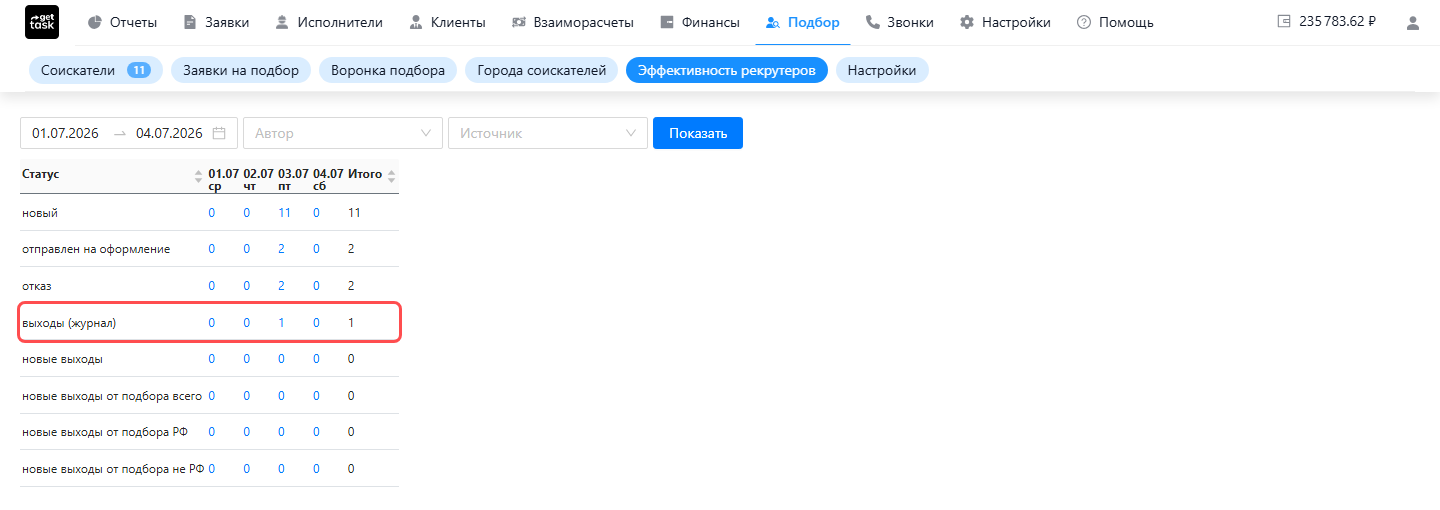Open the Отчеты menu

pyautogui.click(x=123, y=22)
